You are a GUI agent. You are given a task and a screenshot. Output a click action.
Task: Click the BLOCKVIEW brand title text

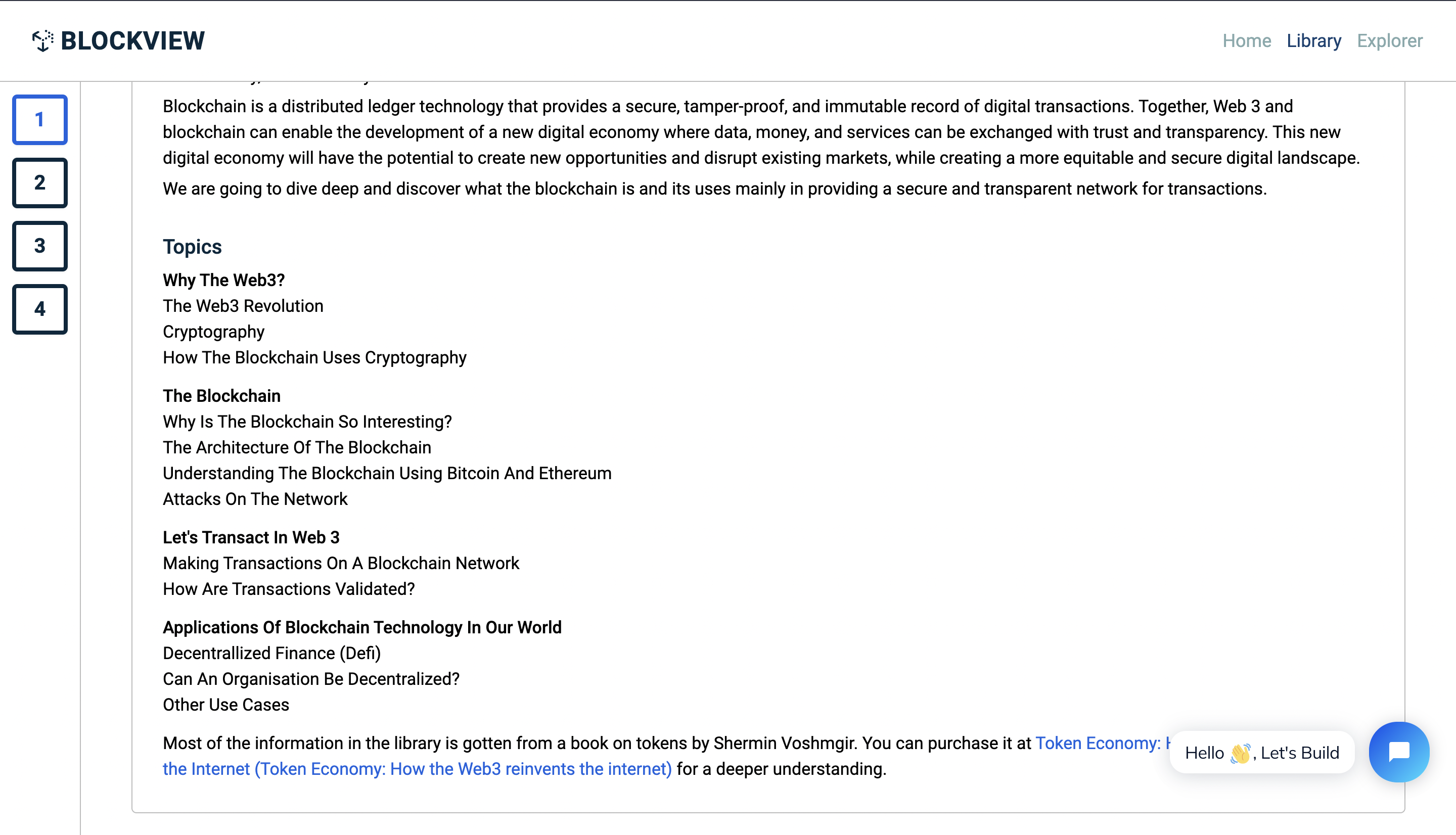click(132, 41)
